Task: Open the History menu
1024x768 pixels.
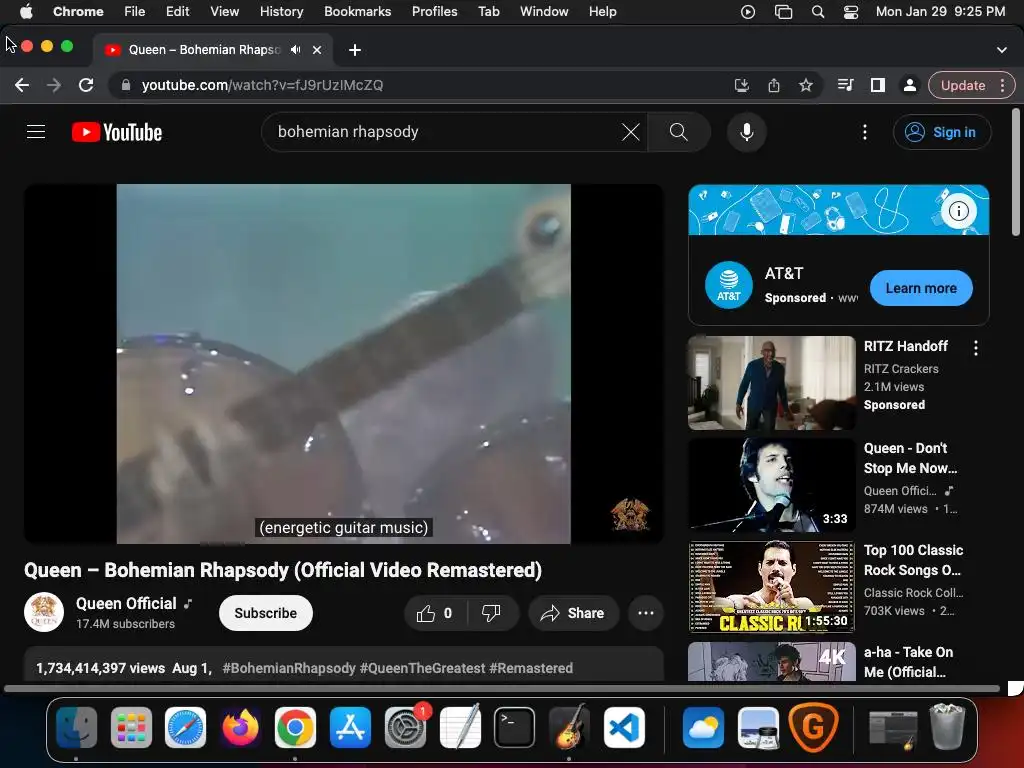Action: click(x=281, y=12)
